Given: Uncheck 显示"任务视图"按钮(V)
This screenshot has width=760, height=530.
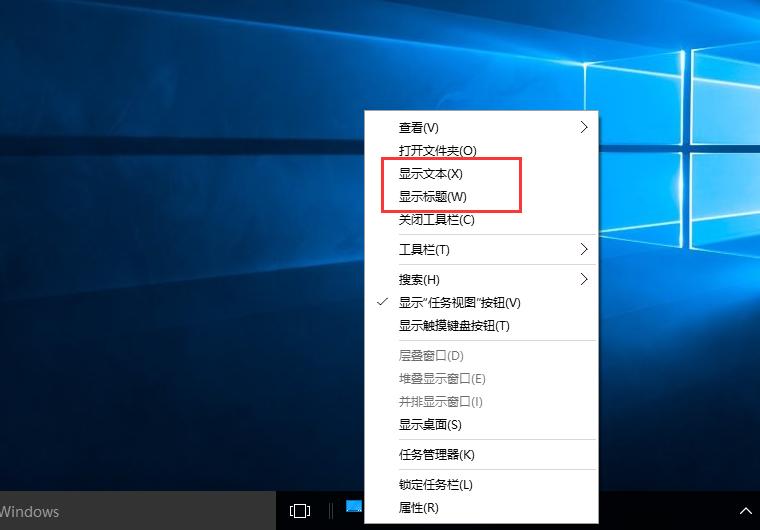Looking at the screenshot, I should coord(481,303).
